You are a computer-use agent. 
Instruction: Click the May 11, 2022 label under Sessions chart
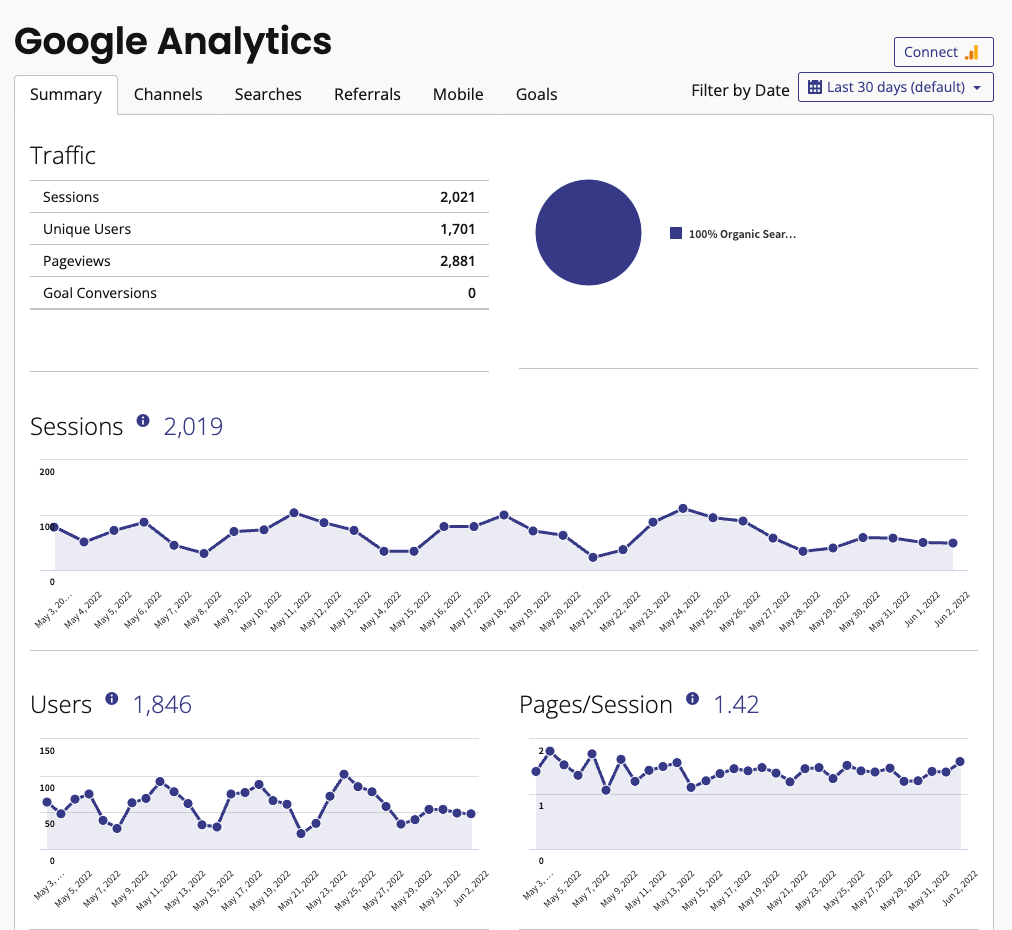coord(291,611)
